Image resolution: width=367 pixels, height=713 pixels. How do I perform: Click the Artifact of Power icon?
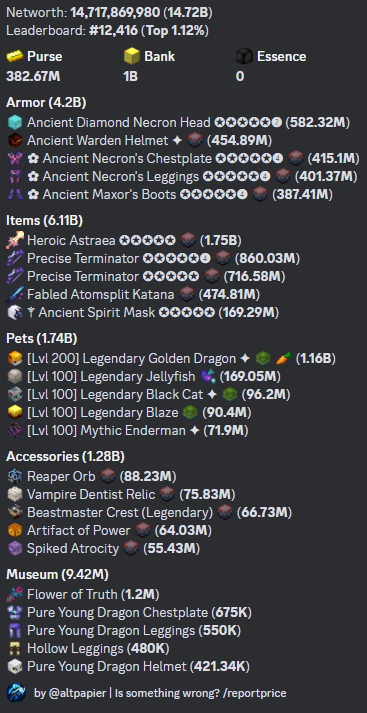point(15,530)
